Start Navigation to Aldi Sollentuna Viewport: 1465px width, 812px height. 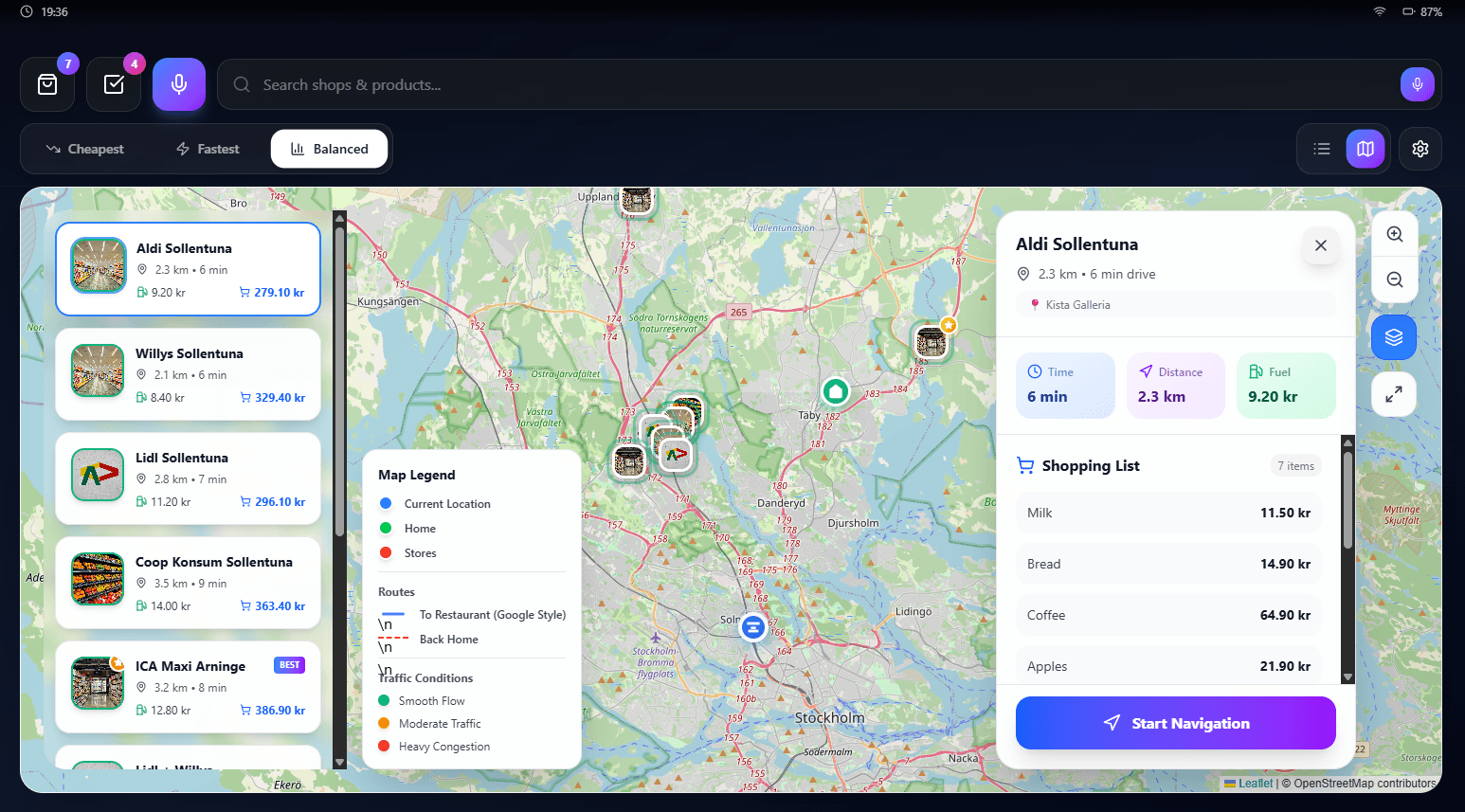coord(1175,723)
